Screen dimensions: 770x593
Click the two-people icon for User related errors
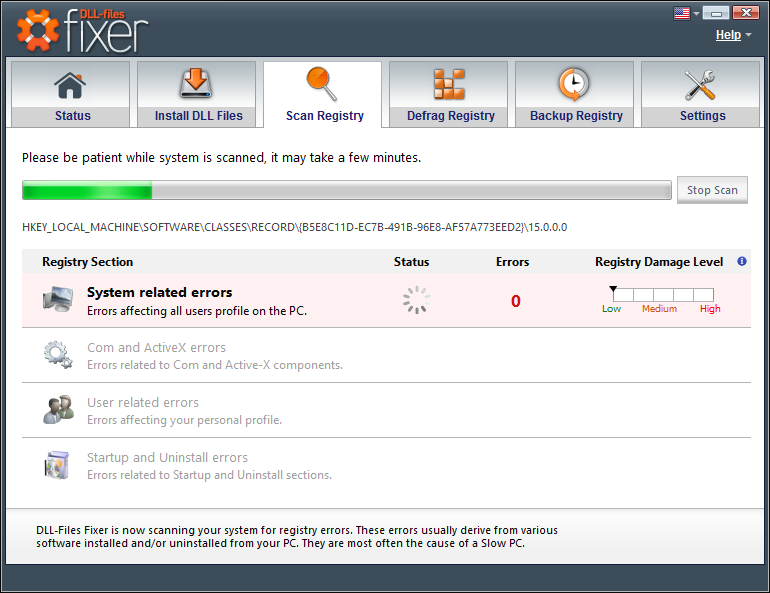point(58,409)
